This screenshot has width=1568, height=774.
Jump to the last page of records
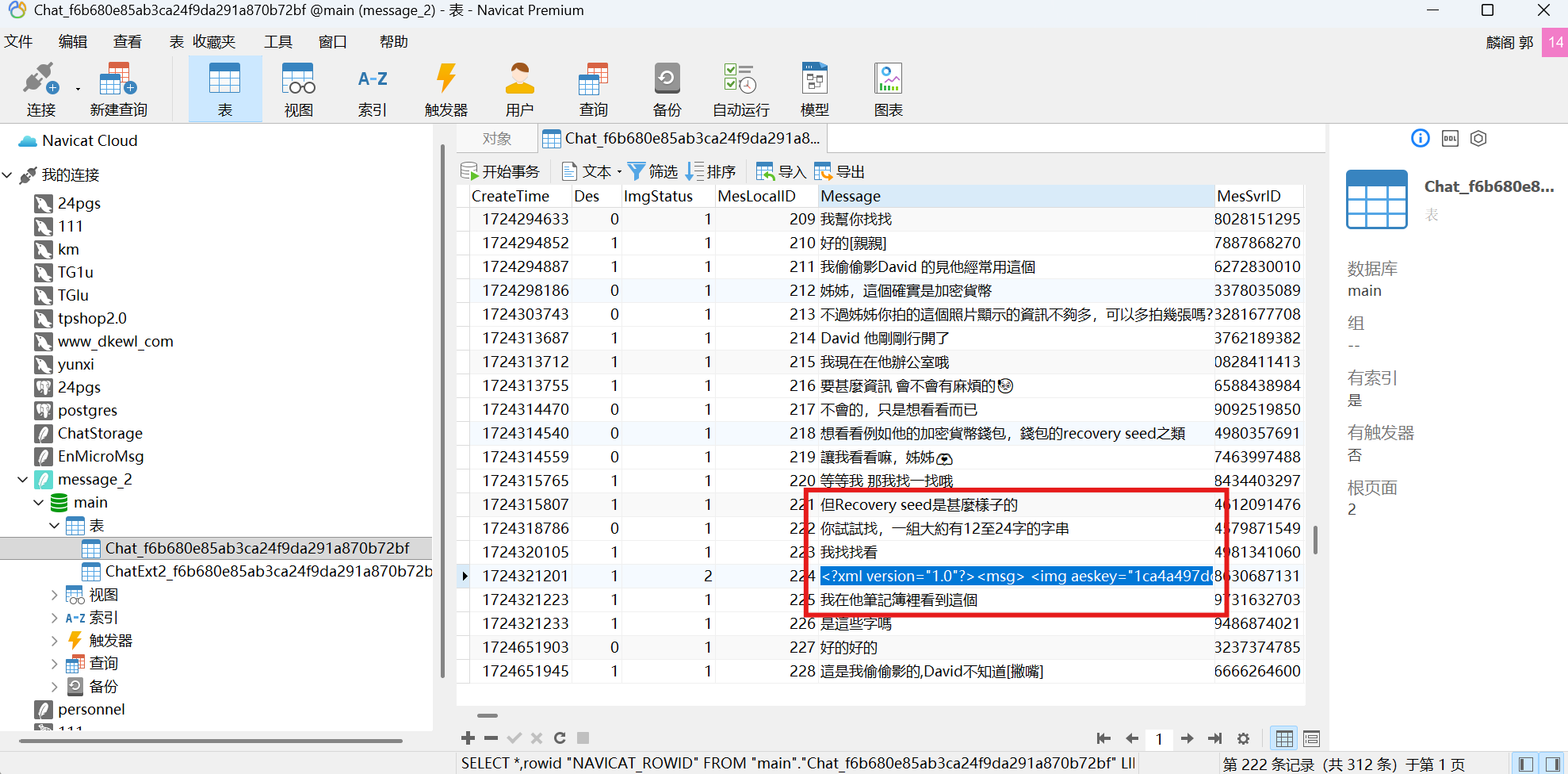(1215, 738)
